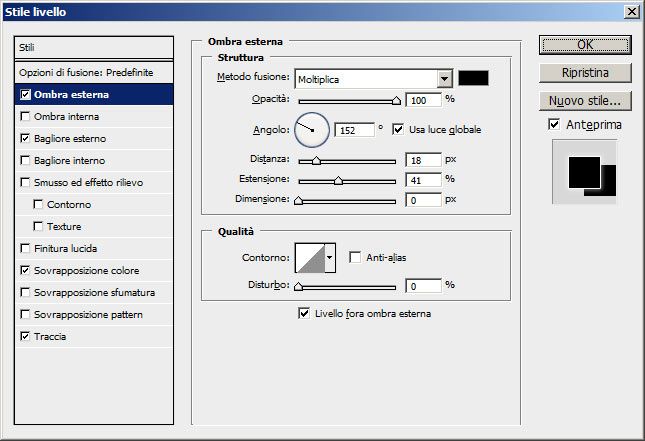Open the black shadow color swatch
Viewport: 645px width, 441px height.
click(x=473, y=78)
